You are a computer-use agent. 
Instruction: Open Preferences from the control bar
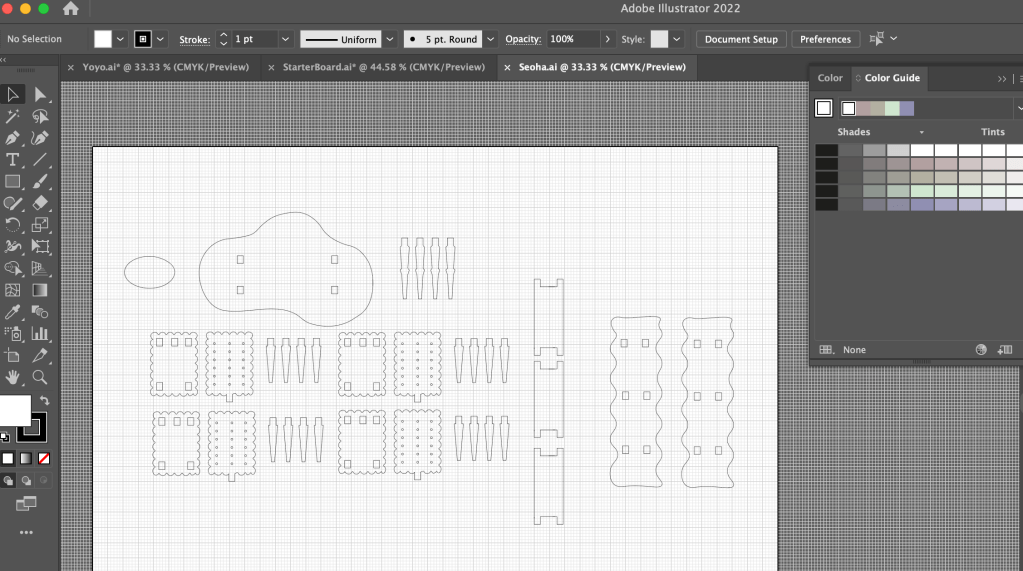tap(825, 39)
